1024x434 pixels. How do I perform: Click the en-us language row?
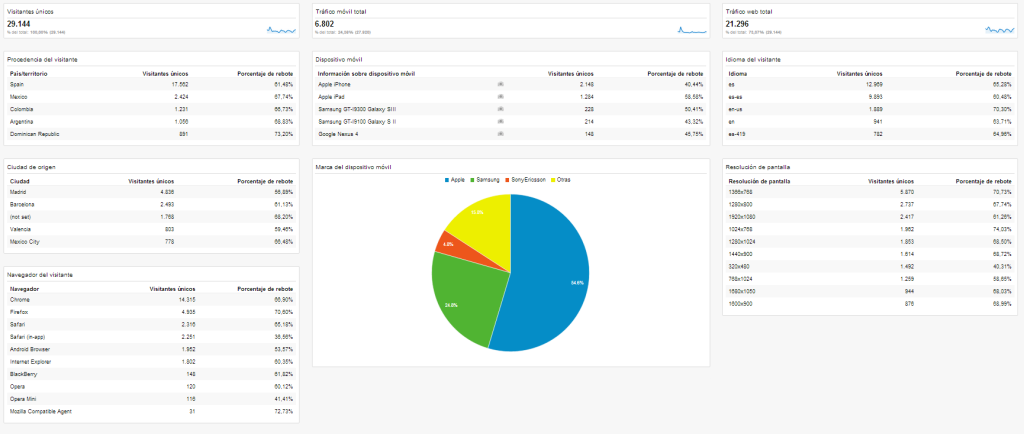[871, 109]
